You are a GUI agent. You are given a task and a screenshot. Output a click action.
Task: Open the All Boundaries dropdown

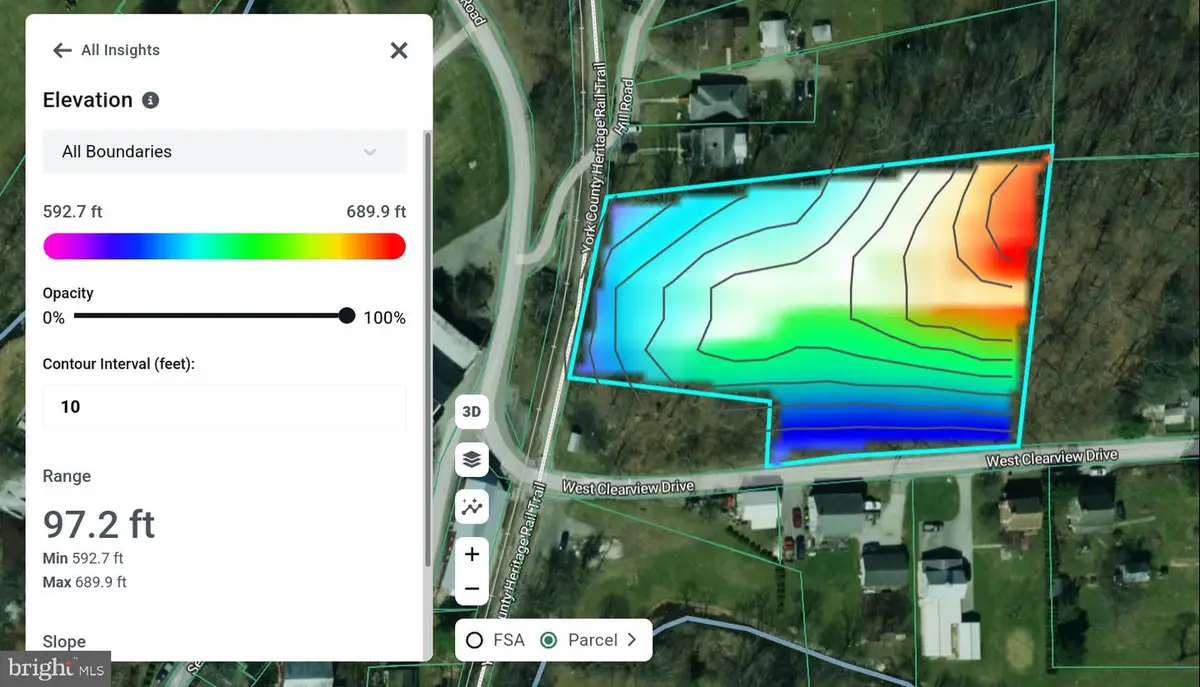pos(224,152)
